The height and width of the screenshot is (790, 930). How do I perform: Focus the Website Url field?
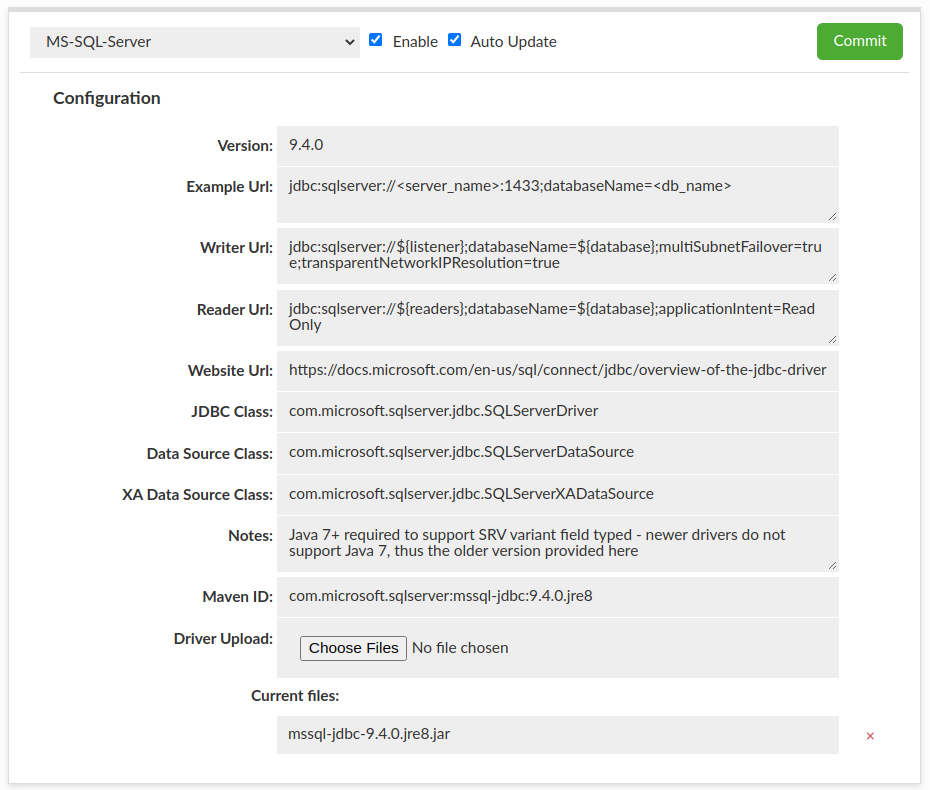[x=557, y=370]
